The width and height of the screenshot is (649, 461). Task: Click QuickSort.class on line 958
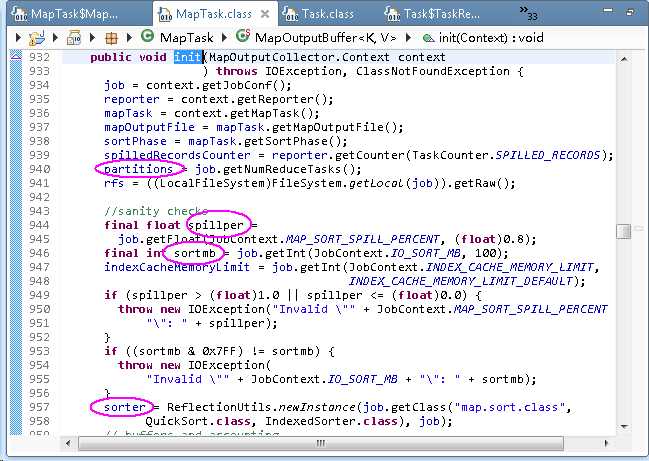pyautogui.click(x=198, y=421)
